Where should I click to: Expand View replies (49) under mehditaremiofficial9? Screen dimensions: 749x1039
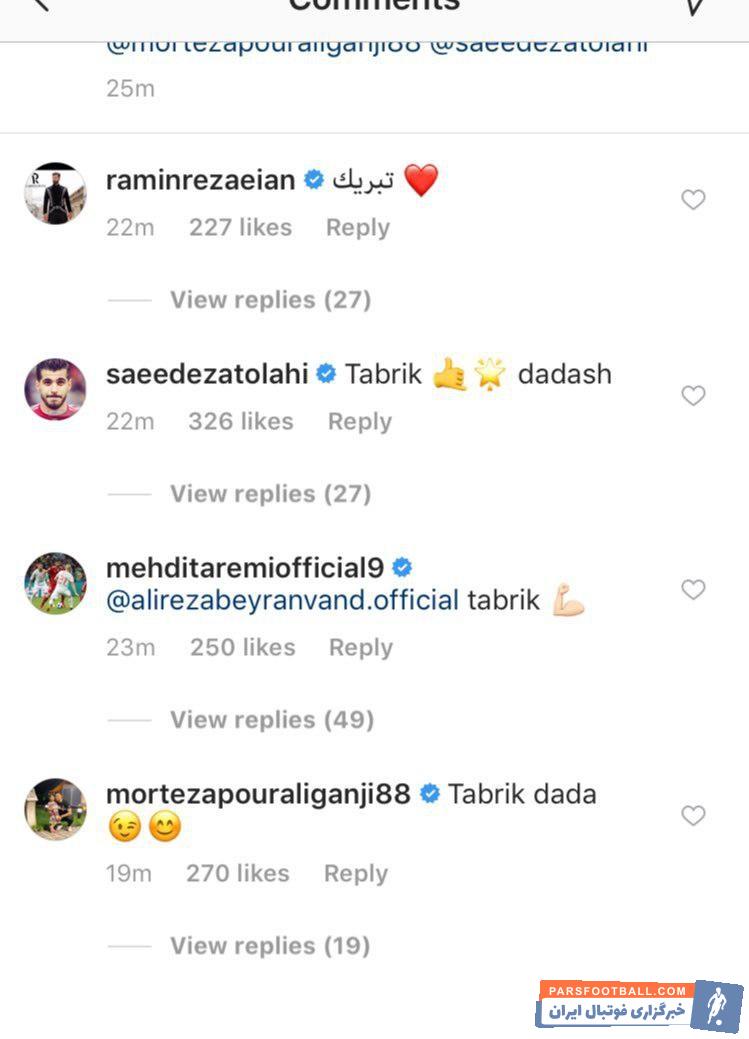271,719
